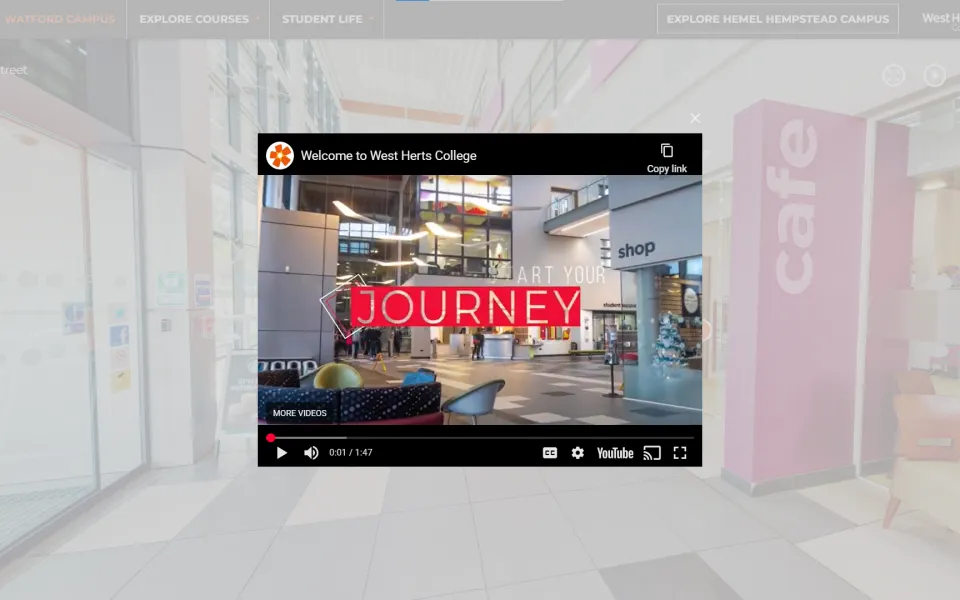
Task: Open the video settings gear
Action: (577, 453)
